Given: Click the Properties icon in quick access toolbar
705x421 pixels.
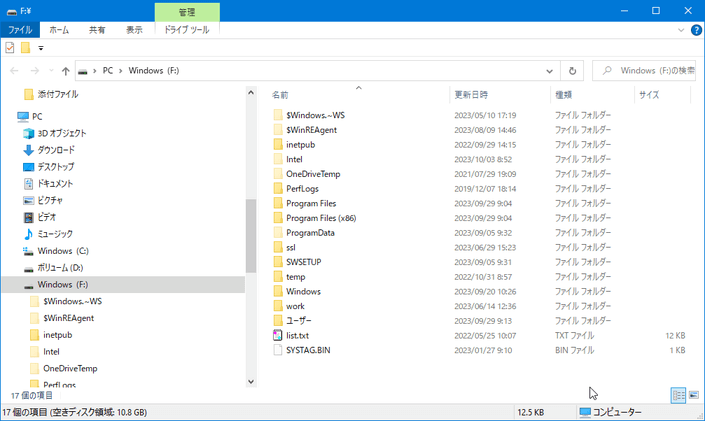Looking at the screenshot, I should tap(11, 48).
